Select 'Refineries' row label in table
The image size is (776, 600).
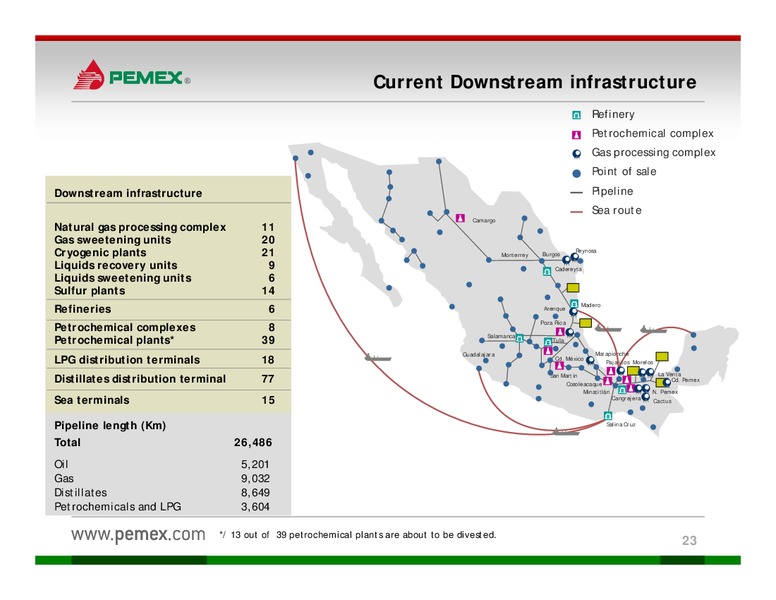tap(83, 309)
